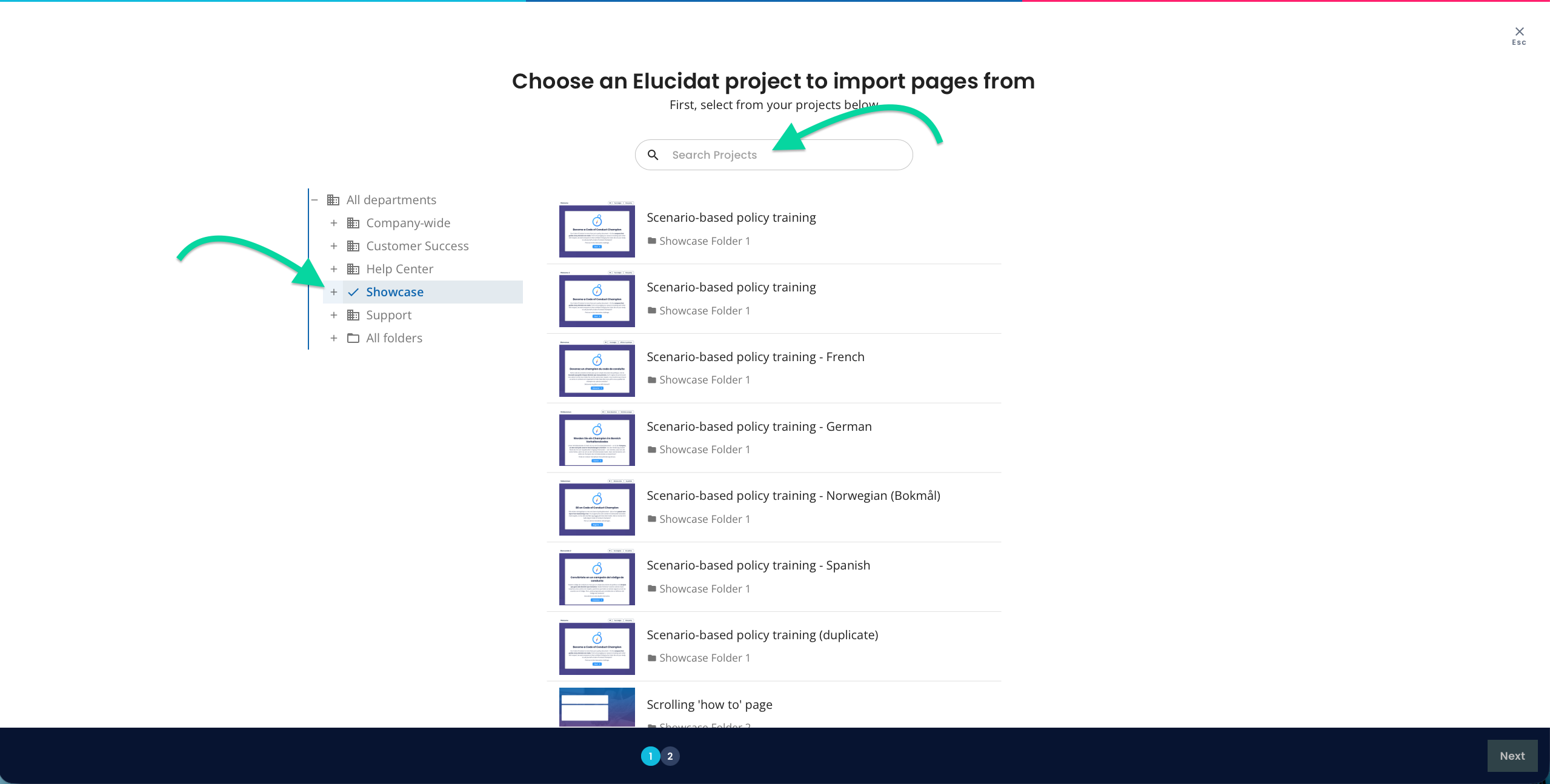The height and width of the screenshot is (784, 1550).
Task: Click the Showcase checkmark icon
Action: 353,292
